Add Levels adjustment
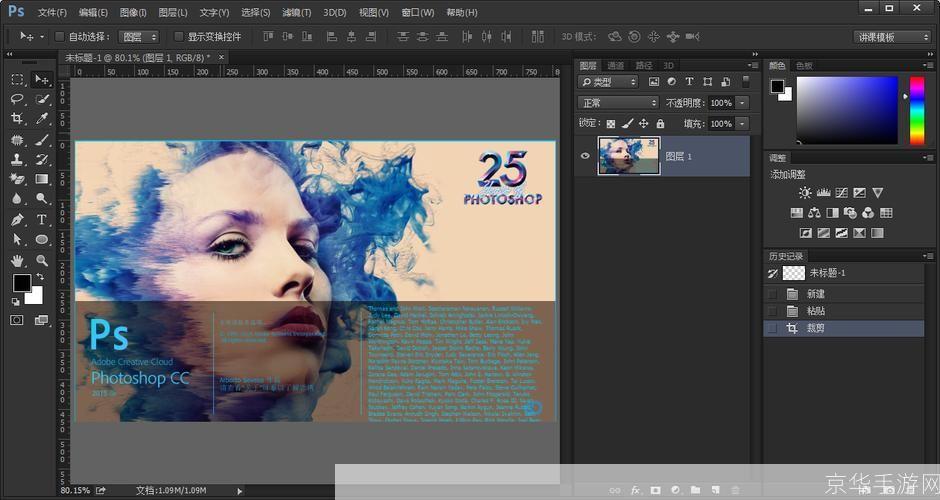Viewport: 940px width, 500px height. tap(824, 192)
